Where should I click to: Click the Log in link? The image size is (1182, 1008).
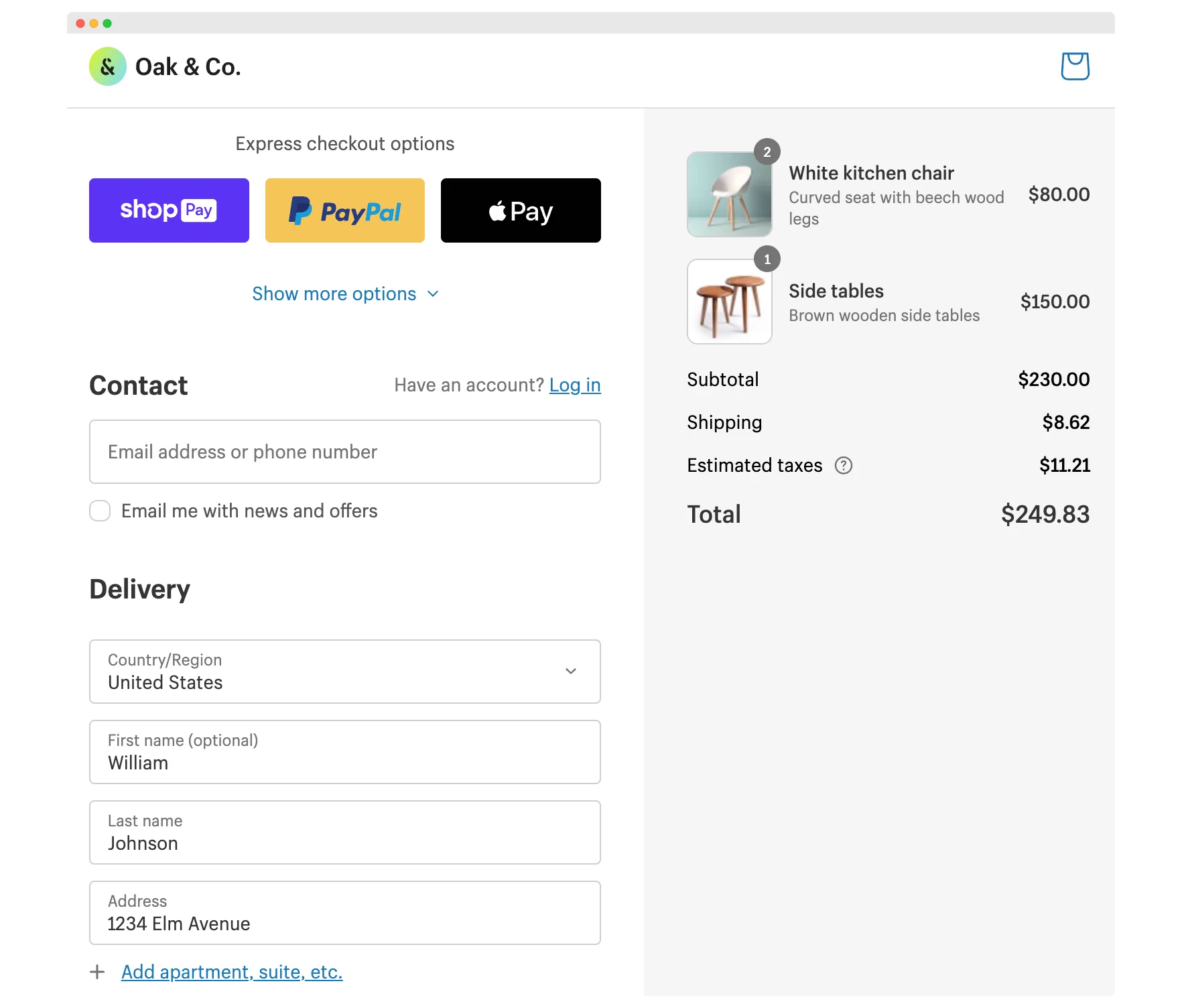575,385
